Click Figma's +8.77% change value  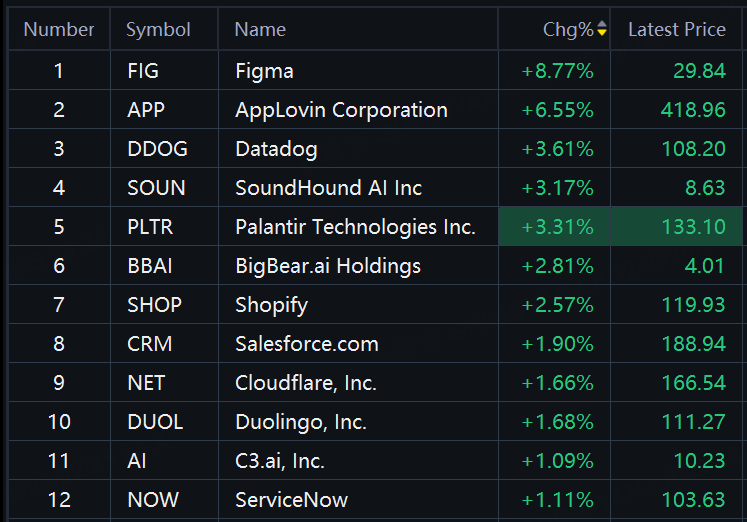[x=557, y=71]
